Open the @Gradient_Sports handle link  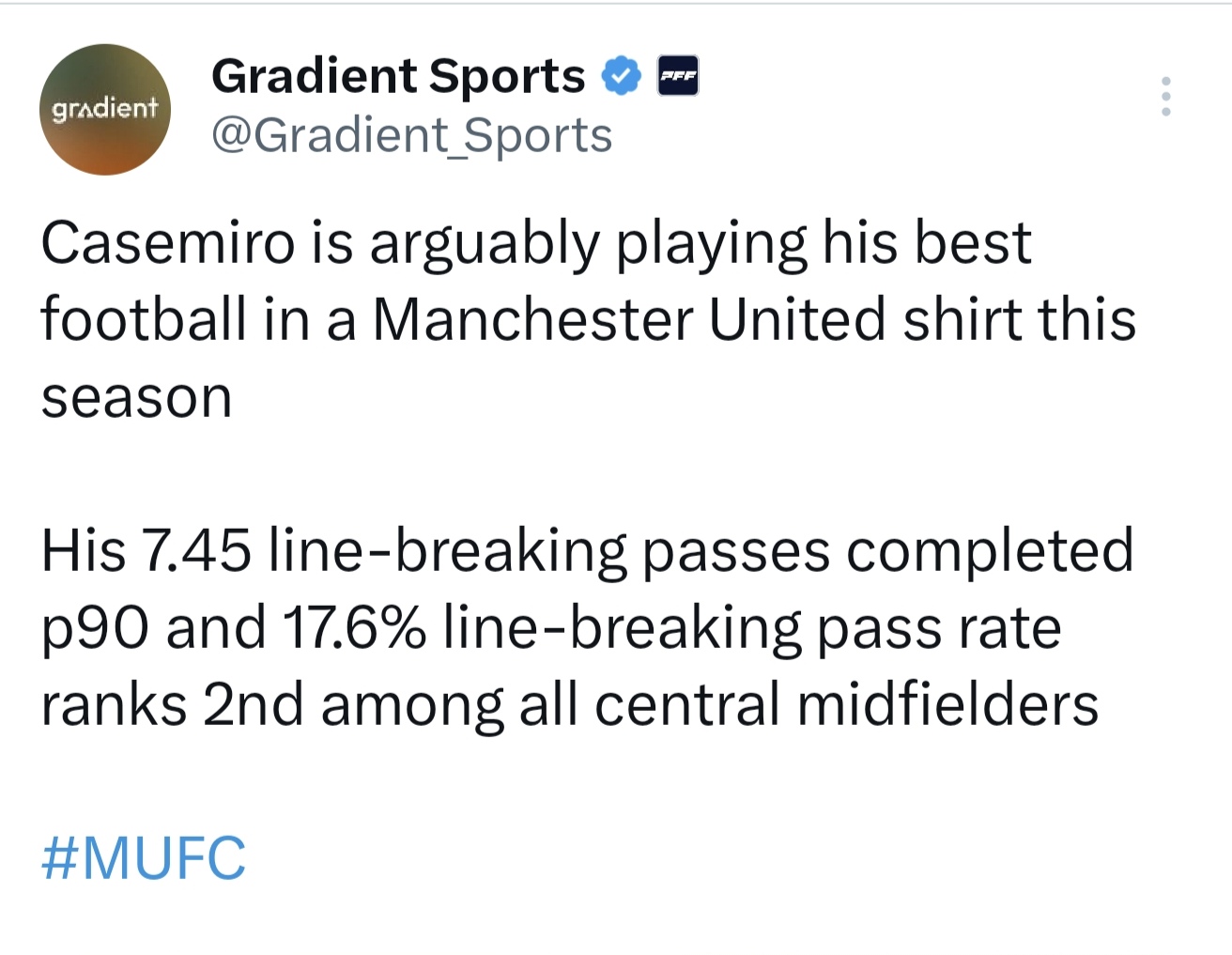pos(411,135)
